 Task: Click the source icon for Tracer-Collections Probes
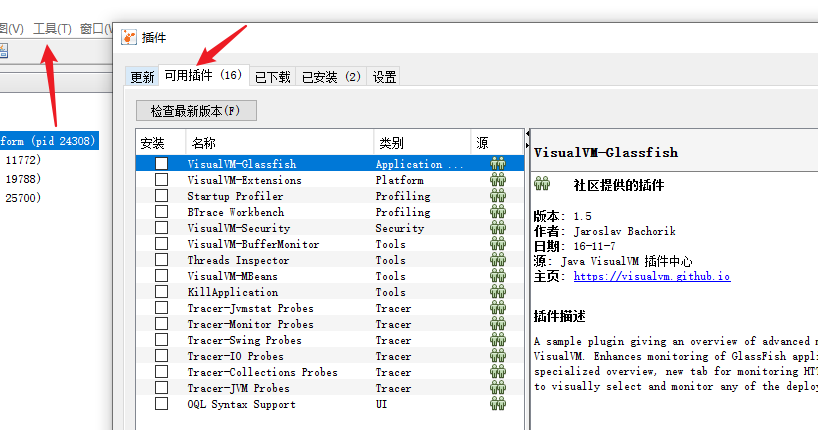(x=498, y=372)
